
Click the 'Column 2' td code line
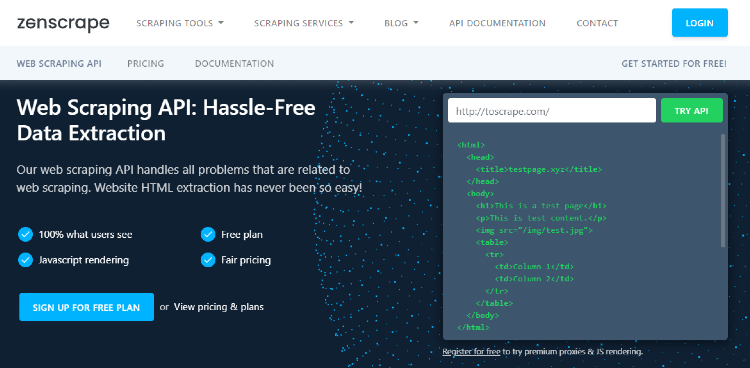pyautogui.click(x=534, y=279)
